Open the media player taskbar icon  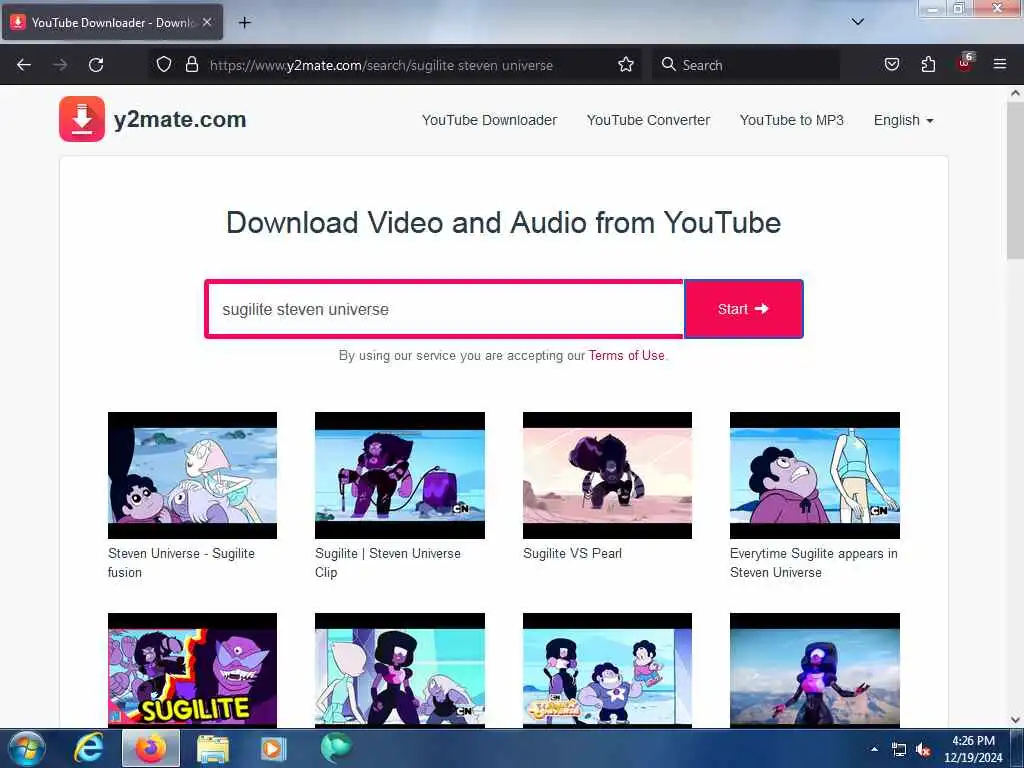tap(273, 748)
